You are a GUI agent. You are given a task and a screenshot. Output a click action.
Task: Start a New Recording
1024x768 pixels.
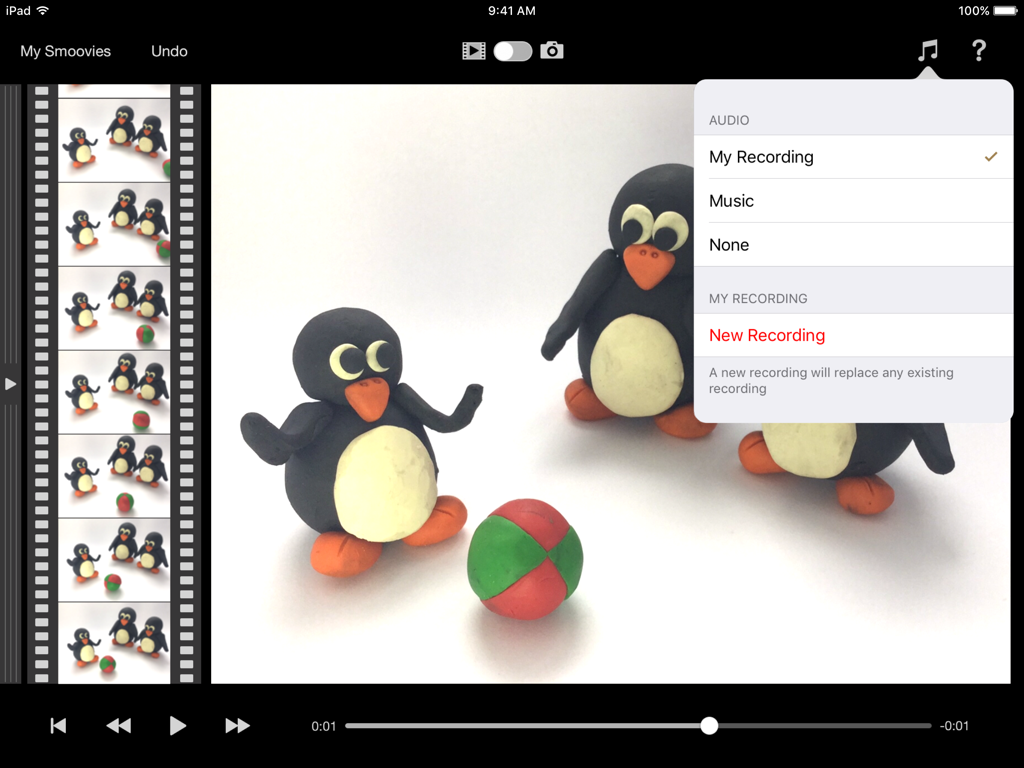766,335
